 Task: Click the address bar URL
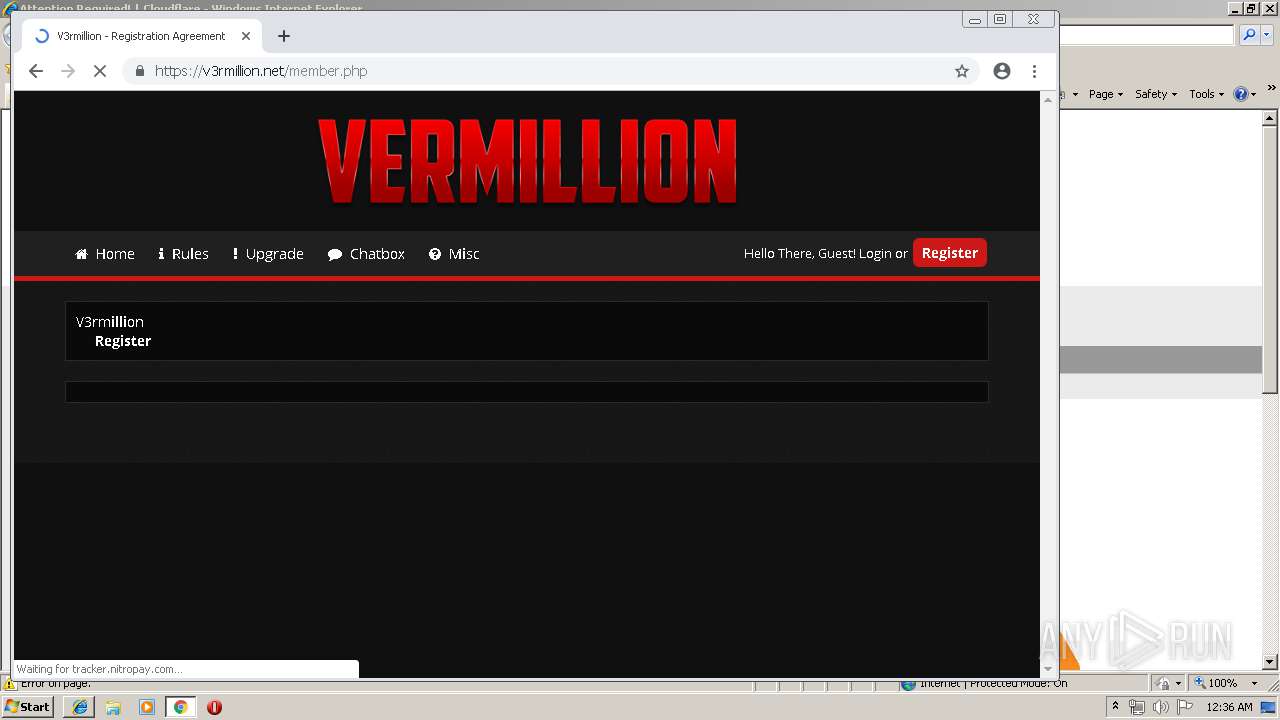261,71
